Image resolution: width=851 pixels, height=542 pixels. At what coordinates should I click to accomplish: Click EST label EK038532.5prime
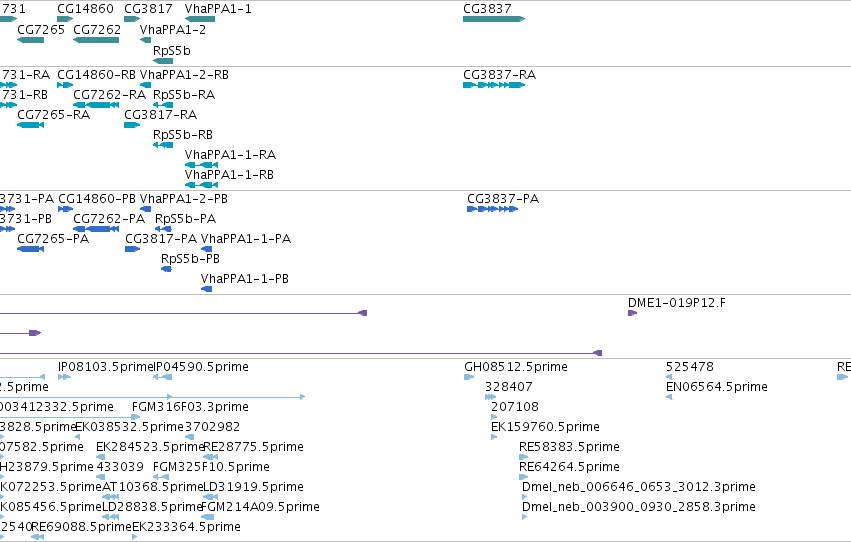click(130, 427)
